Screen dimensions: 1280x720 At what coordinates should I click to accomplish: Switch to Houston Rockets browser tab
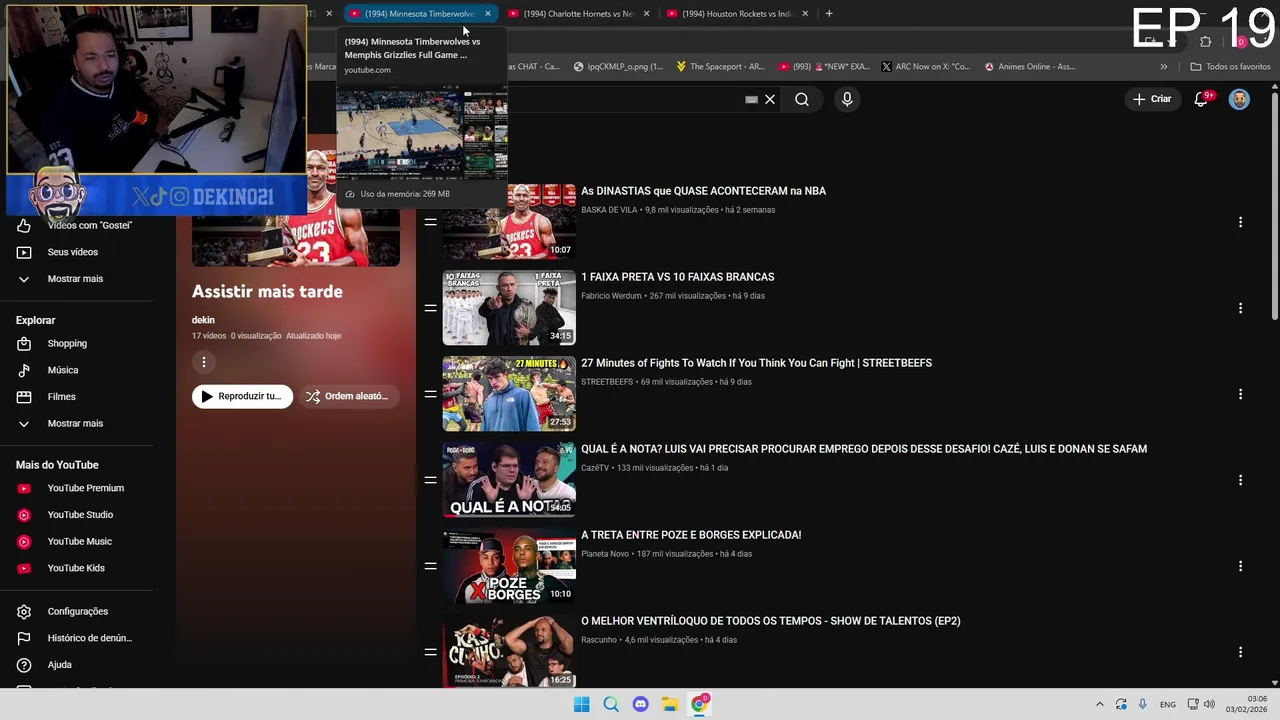point(737,14)
